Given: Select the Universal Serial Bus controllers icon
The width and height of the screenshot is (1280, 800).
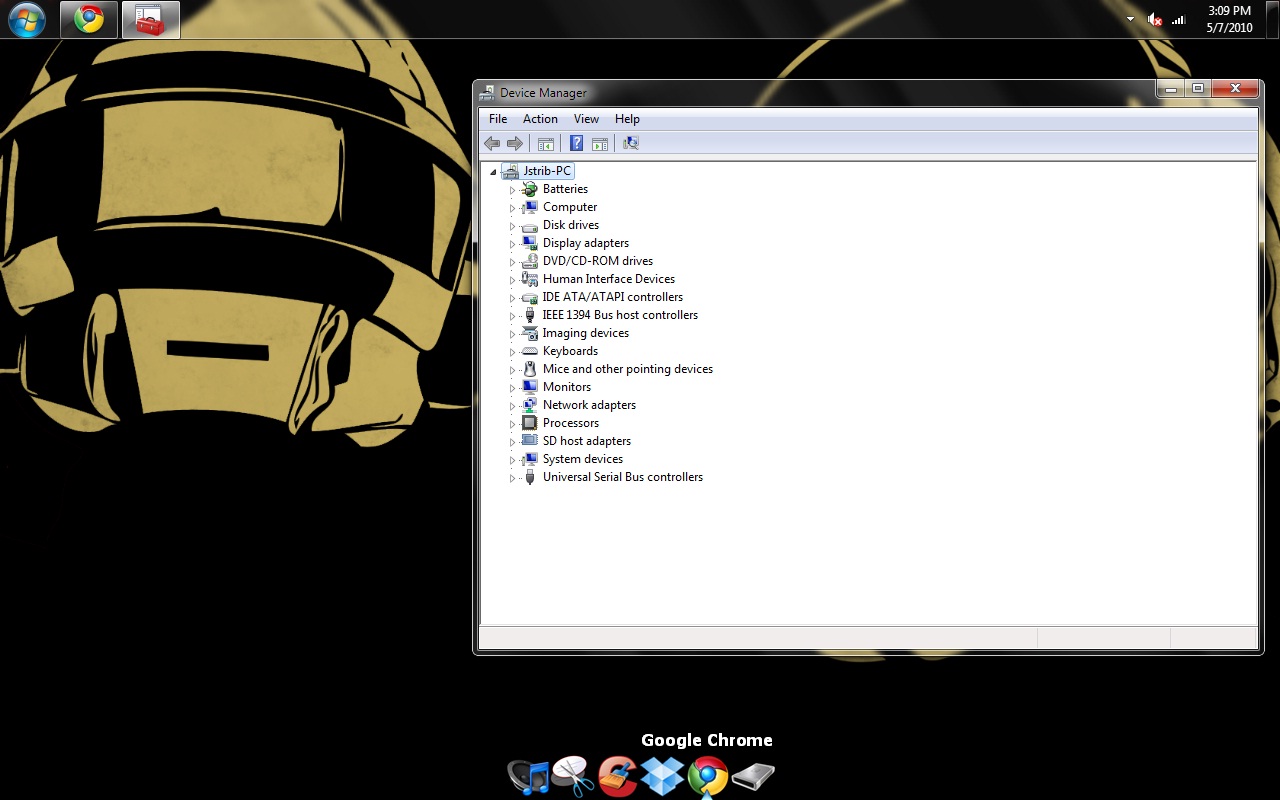Looking at the screenshot, I should tap(529, 477).
